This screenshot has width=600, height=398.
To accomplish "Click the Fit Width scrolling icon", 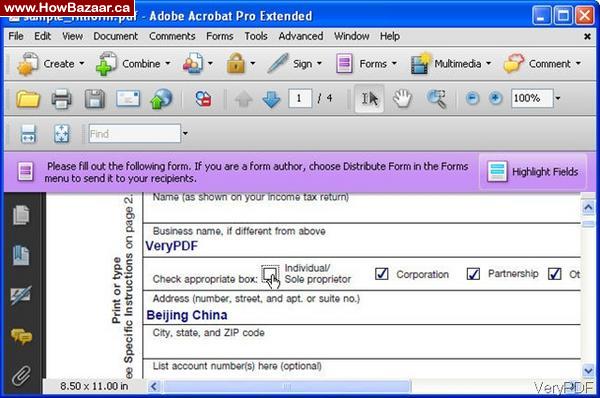I will 28,134.
